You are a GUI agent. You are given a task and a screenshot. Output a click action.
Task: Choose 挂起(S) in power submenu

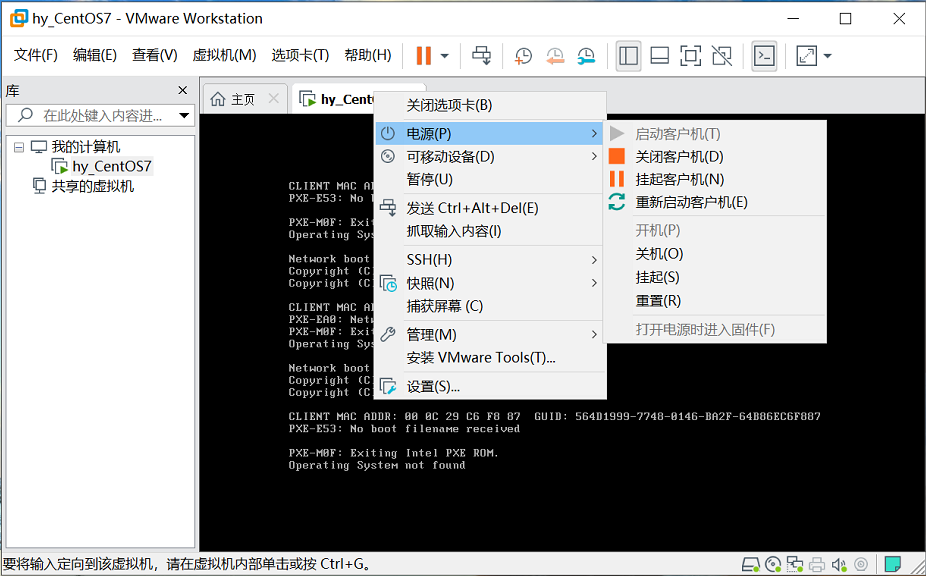[x=715, y=277]
